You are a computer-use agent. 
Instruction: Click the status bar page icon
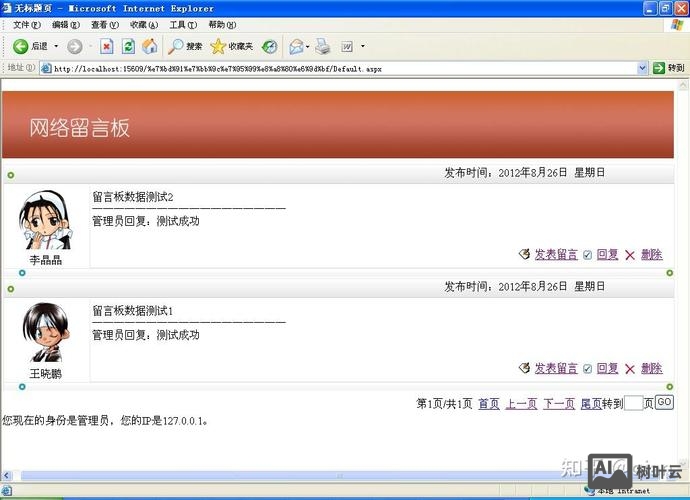point(7,491)
